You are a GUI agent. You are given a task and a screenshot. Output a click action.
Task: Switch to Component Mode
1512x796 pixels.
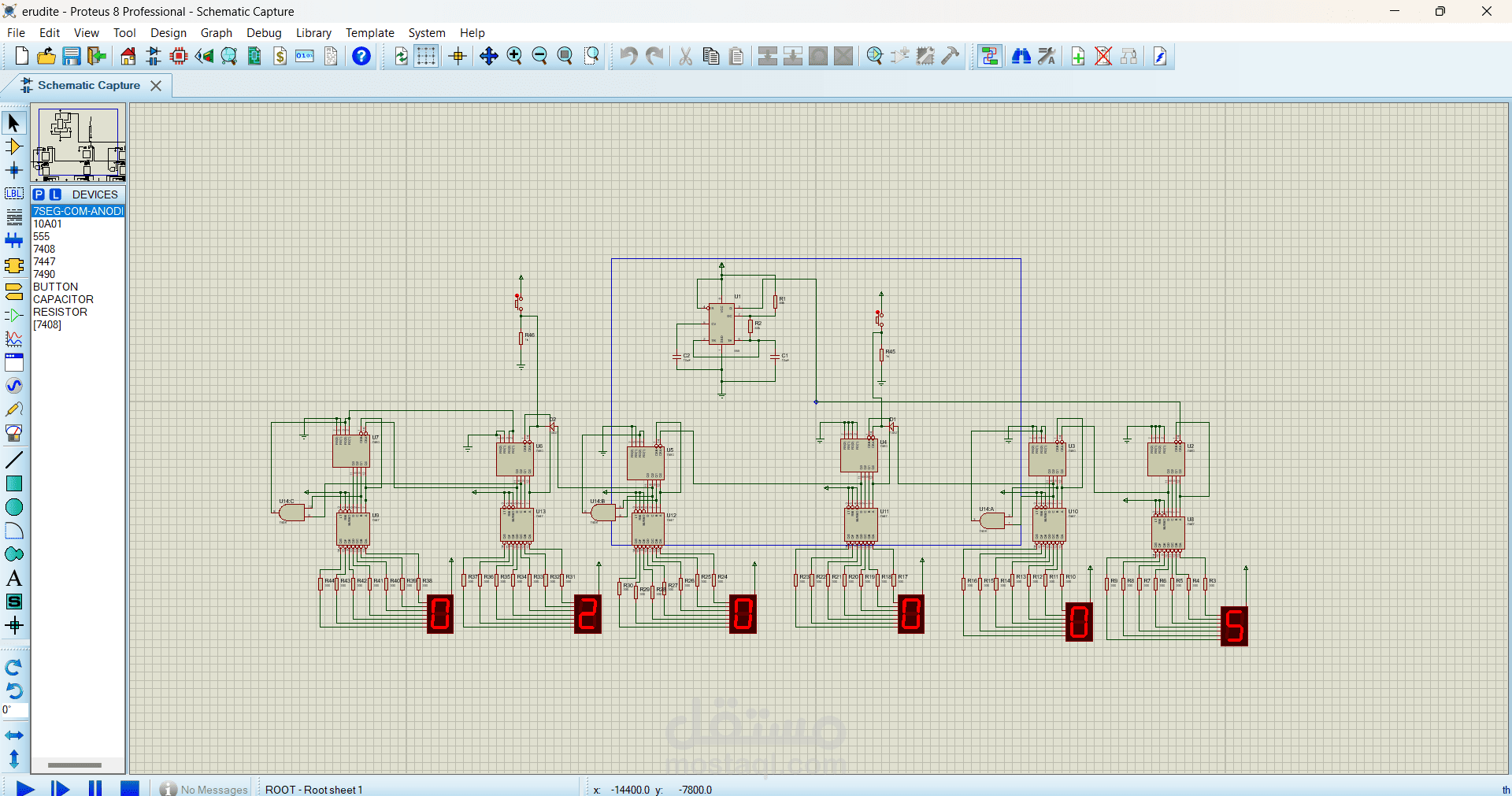point(14,146)
